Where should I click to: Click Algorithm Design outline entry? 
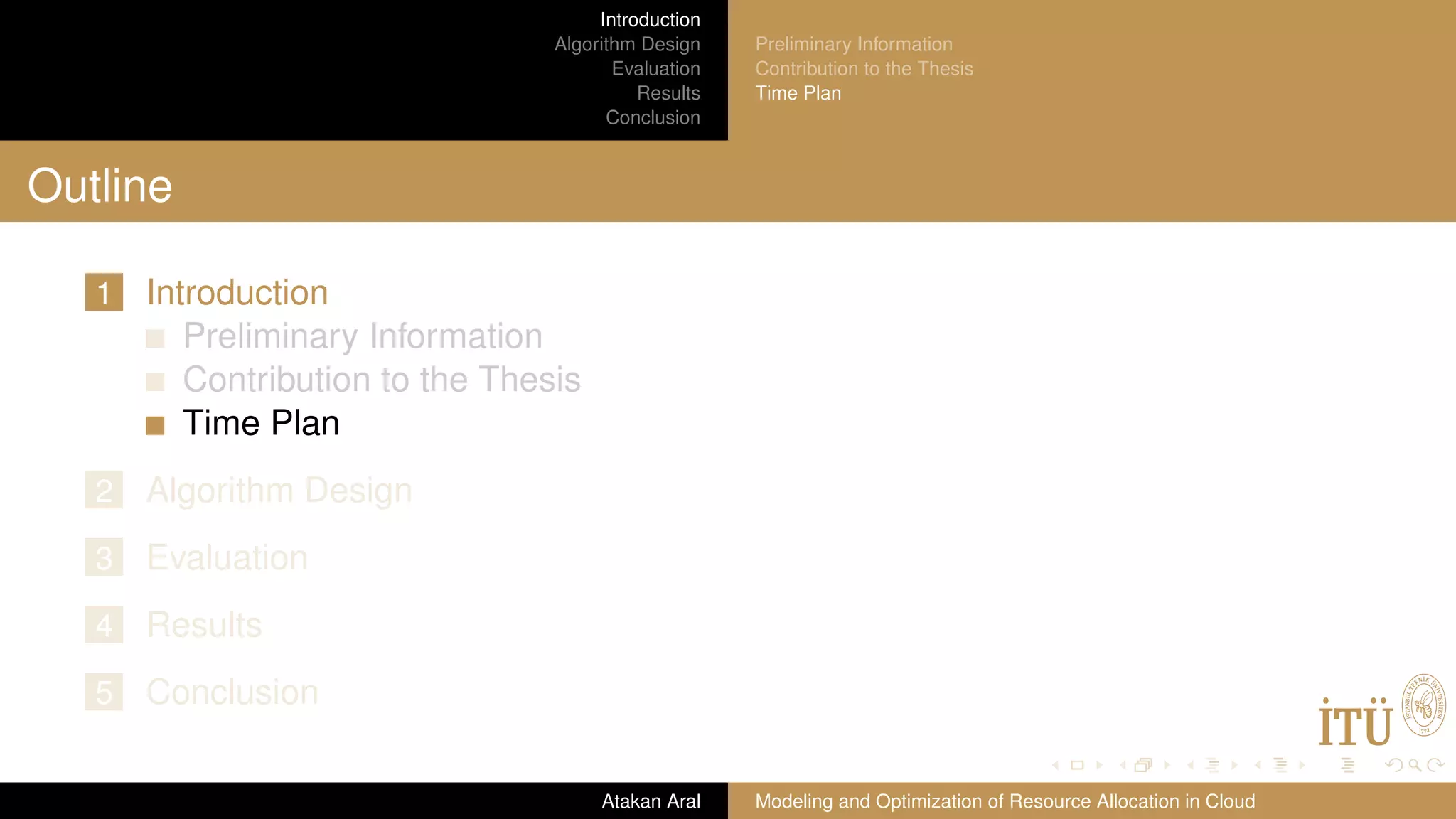[279, 491]
